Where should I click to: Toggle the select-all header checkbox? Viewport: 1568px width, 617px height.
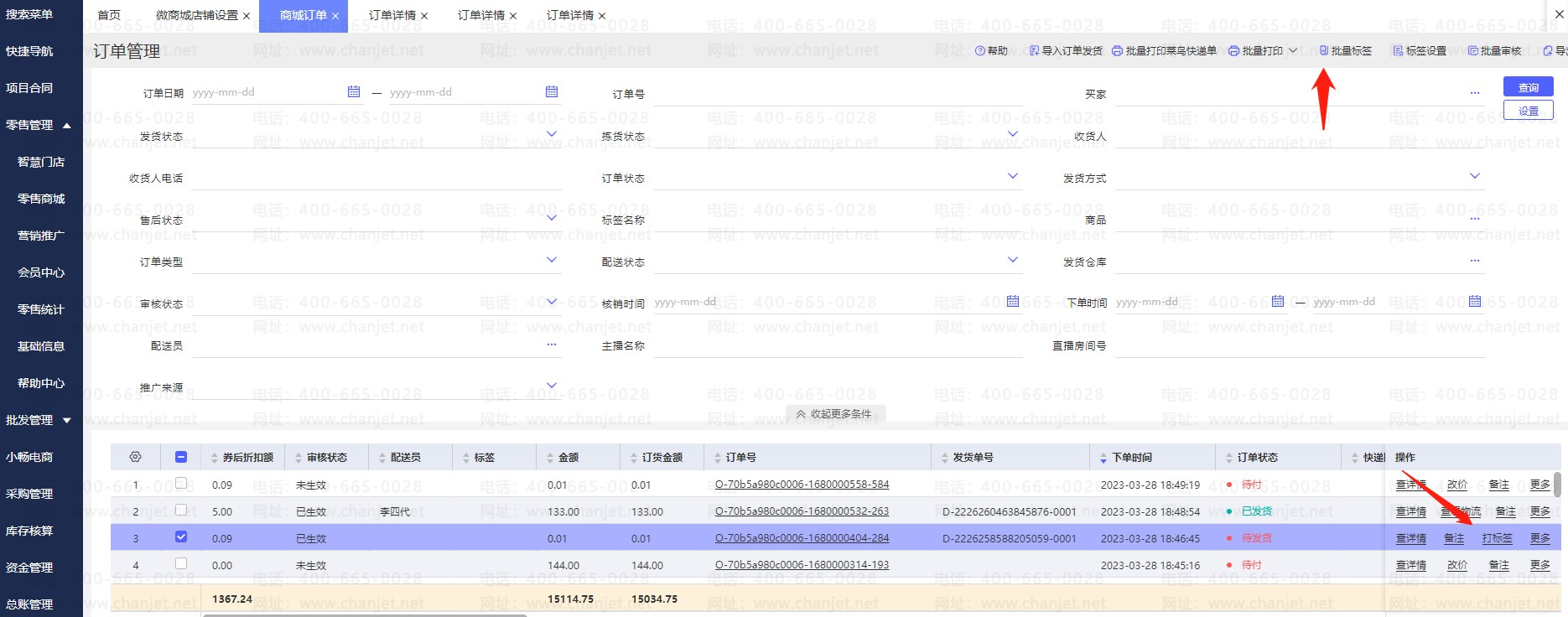[x=181, y=457]
